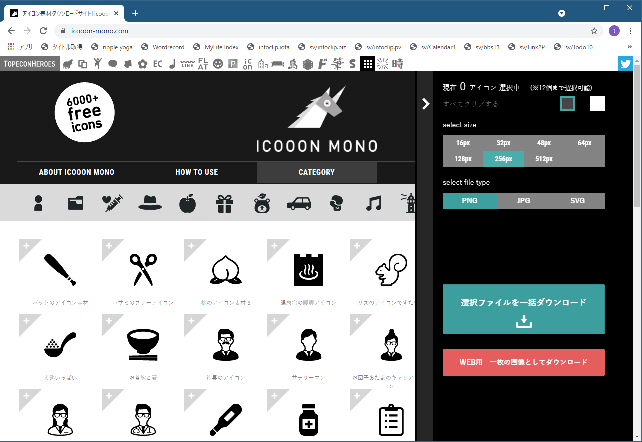Open the person category icon

tap(38, 203)
